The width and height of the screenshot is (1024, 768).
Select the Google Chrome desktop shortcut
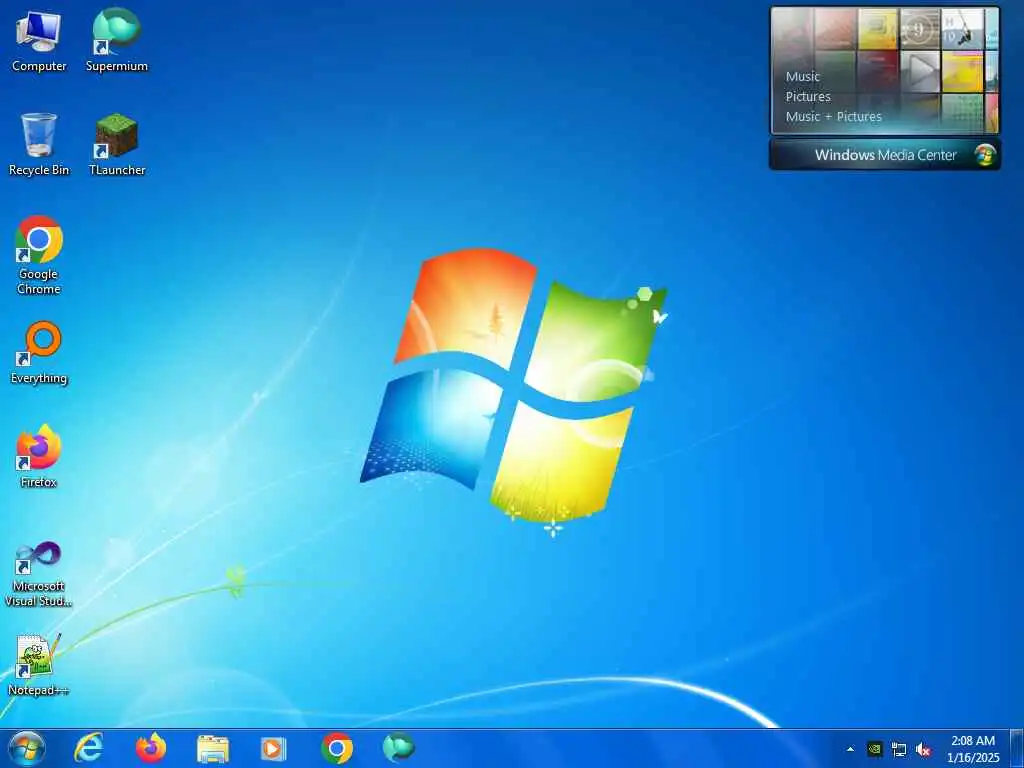point(39,255)
